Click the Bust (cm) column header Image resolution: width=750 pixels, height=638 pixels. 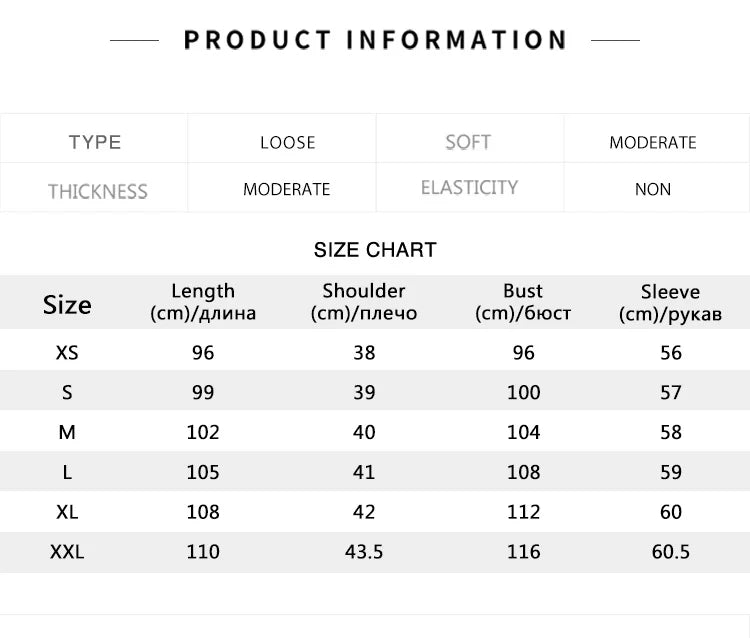(523, 302)
